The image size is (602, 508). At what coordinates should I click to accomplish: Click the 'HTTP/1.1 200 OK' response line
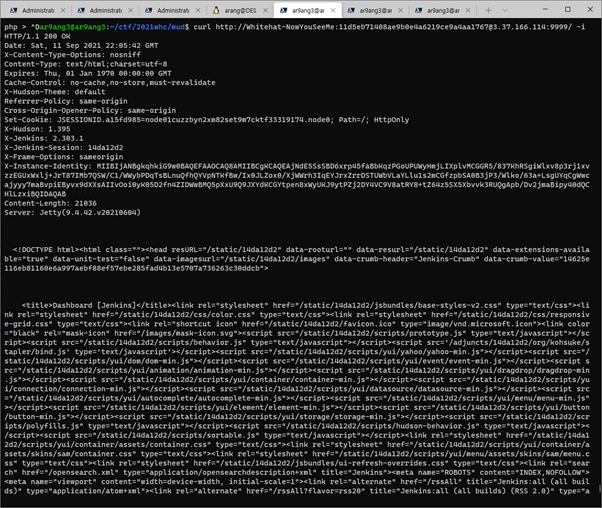pos(37,36)
